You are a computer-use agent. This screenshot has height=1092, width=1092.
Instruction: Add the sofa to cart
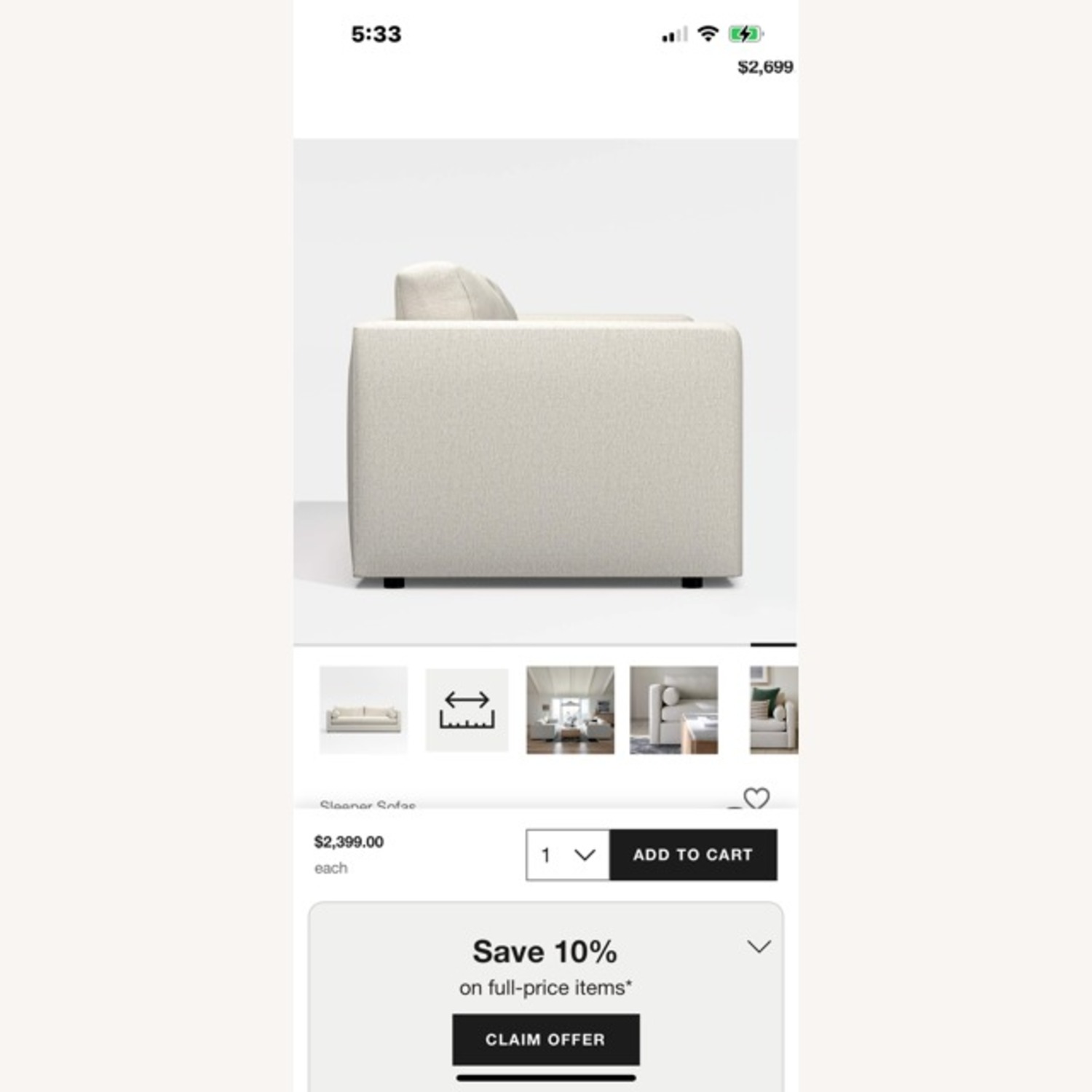point(693,855)
